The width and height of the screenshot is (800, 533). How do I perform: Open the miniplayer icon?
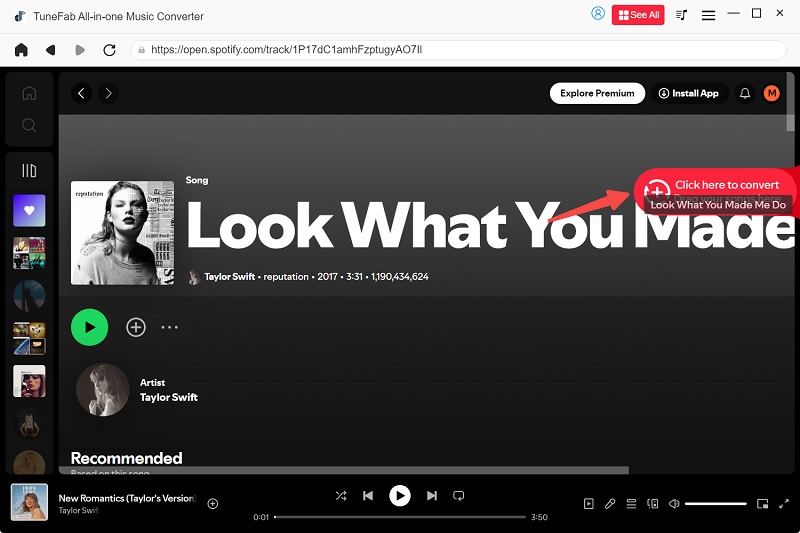(762, 504)
